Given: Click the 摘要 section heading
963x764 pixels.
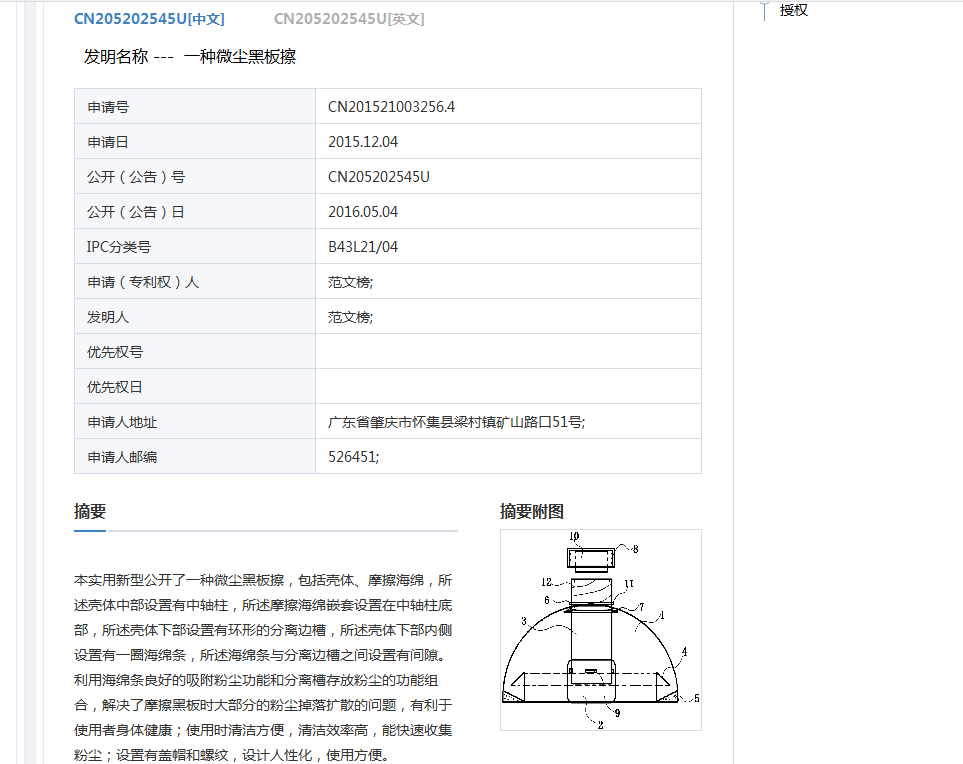Looking at the screenshot, I should (x=90, y=511).
